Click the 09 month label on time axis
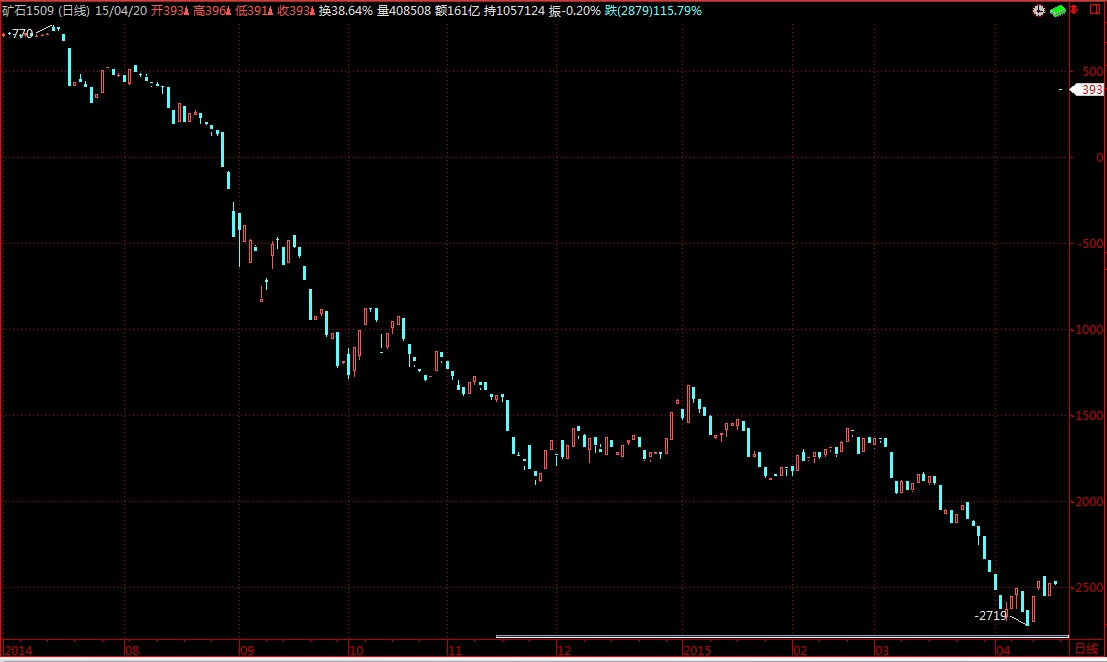 tap(247, 649)
